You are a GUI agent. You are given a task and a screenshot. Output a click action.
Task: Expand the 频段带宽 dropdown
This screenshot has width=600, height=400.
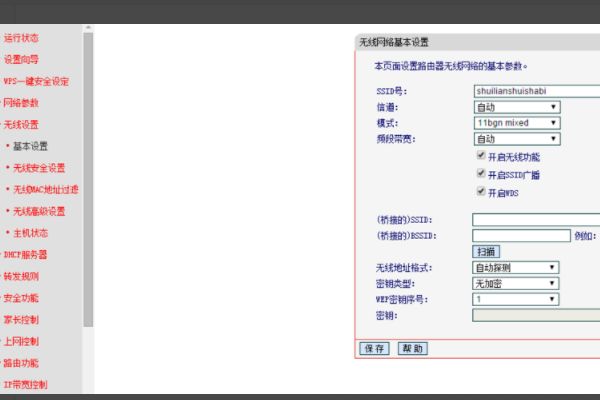tap(517, 139)
